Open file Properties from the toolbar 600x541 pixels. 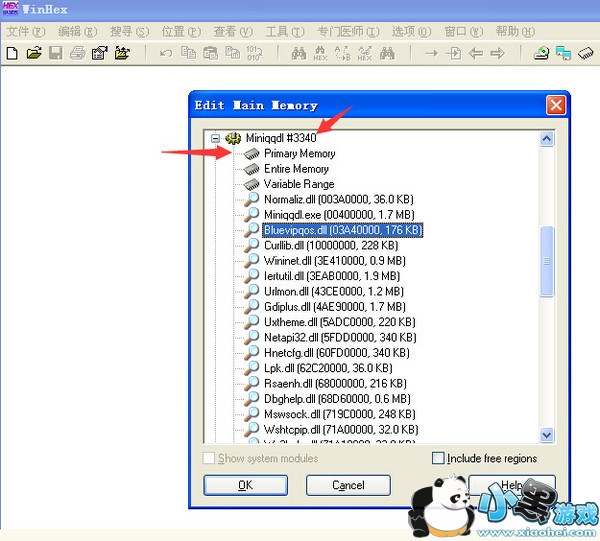pos(99,53)
